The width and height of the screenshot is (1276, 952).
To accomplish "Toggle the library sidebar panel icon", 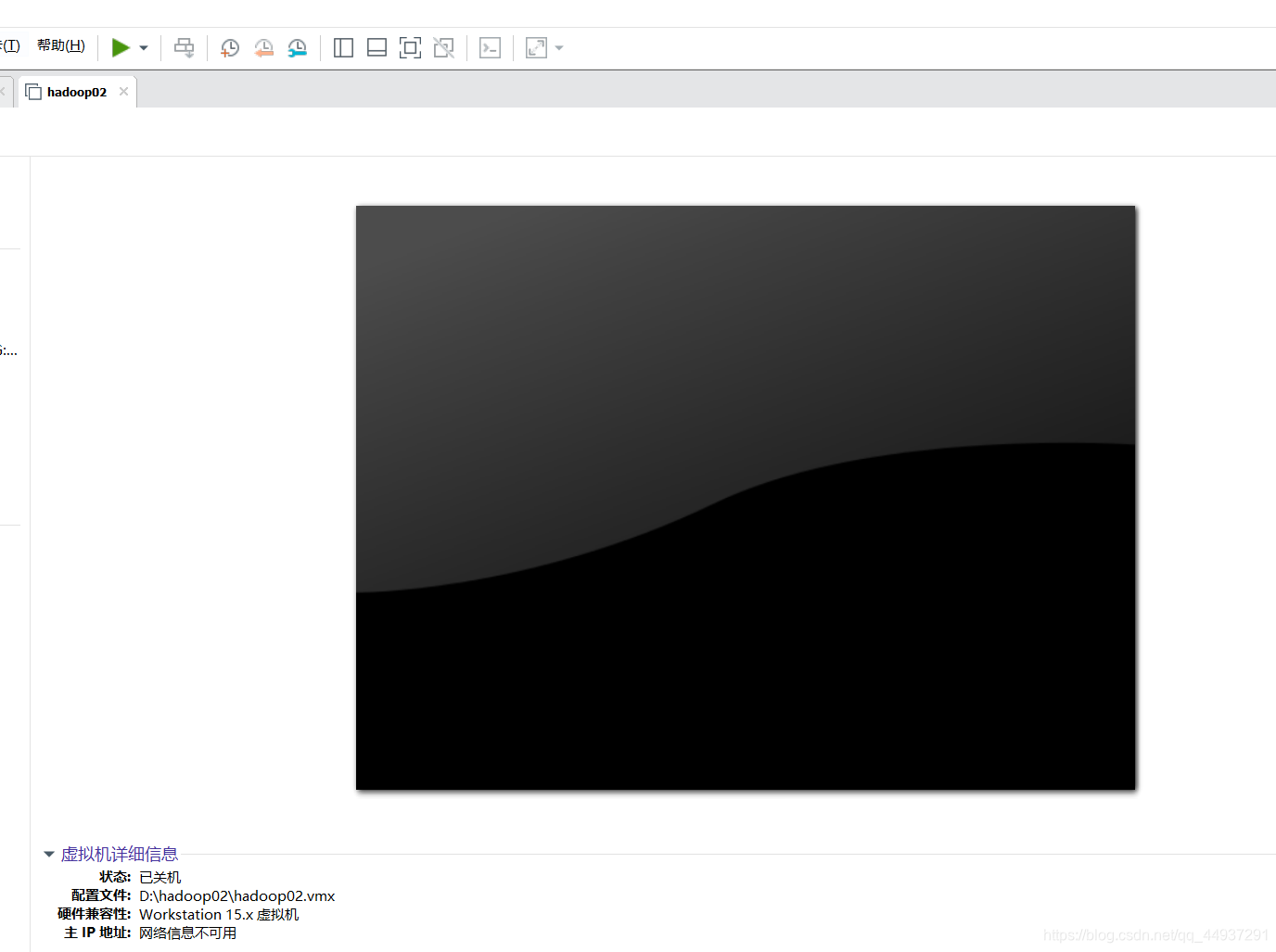I will (x=343, y=47).
